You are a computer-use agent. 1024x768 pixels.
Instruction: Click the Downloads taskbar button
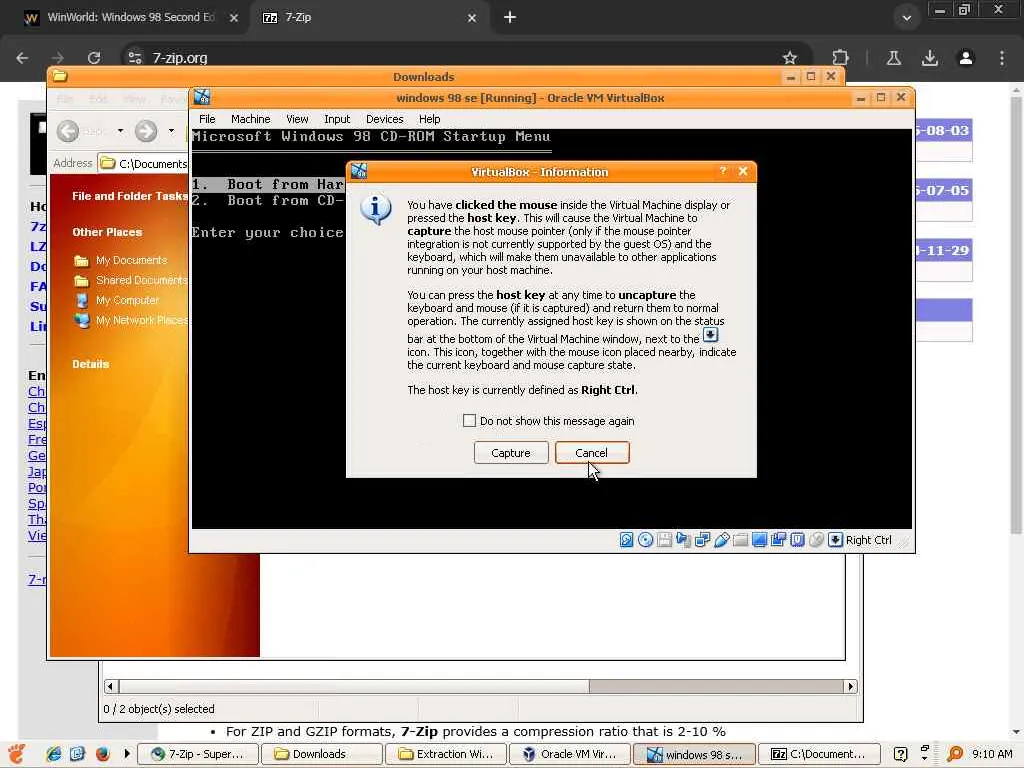321,754
